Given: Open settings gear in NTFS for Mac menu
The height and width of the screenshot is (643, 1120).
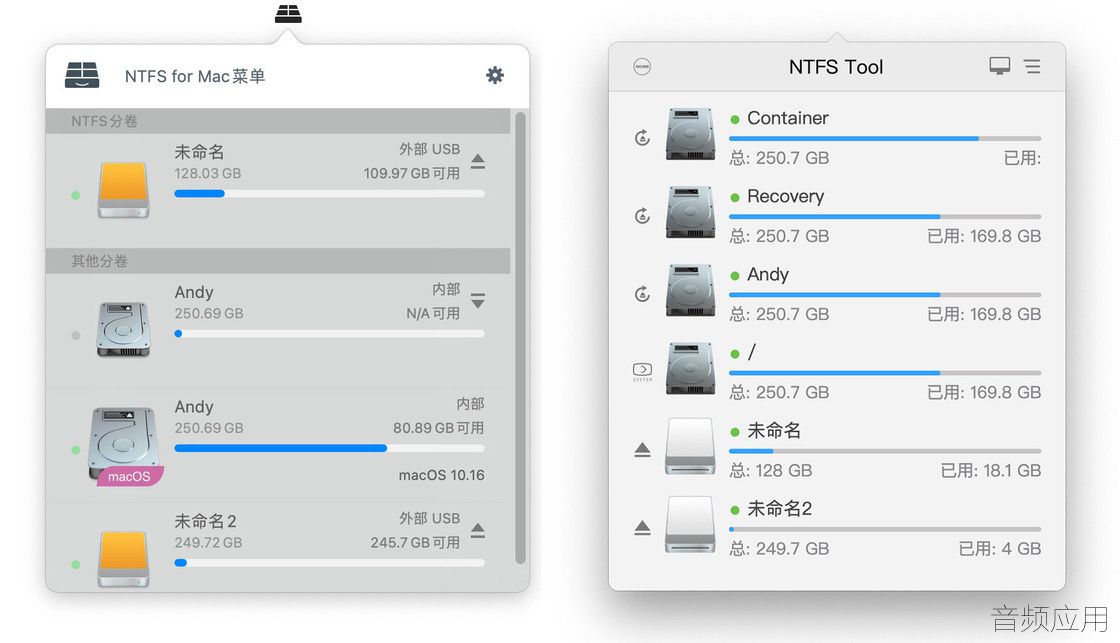Looking at the screenshot, I should pyautogui.click(x=495, y=75).
